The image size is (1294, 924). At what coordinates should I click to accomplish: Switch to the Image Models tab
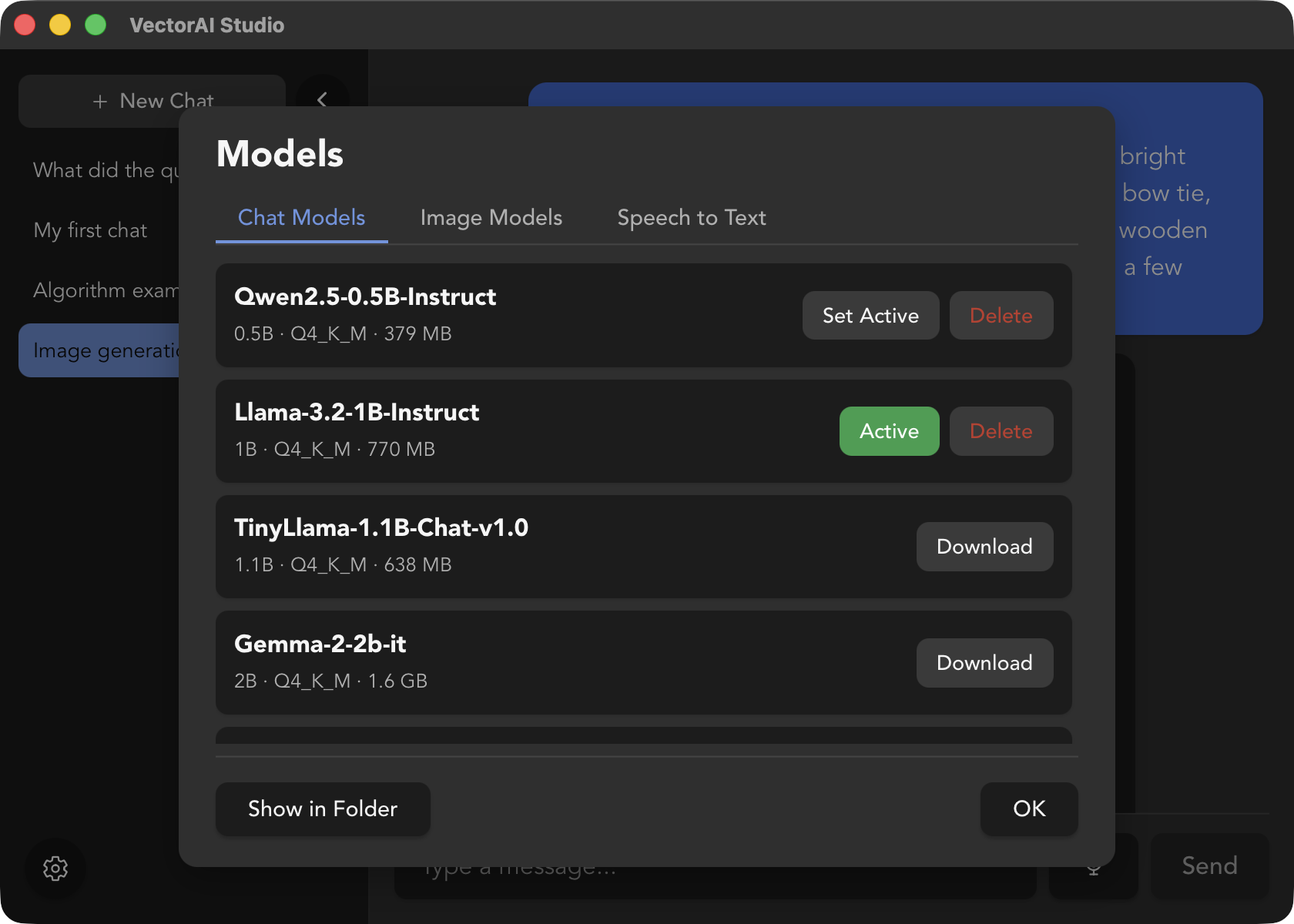click(491, 218)
